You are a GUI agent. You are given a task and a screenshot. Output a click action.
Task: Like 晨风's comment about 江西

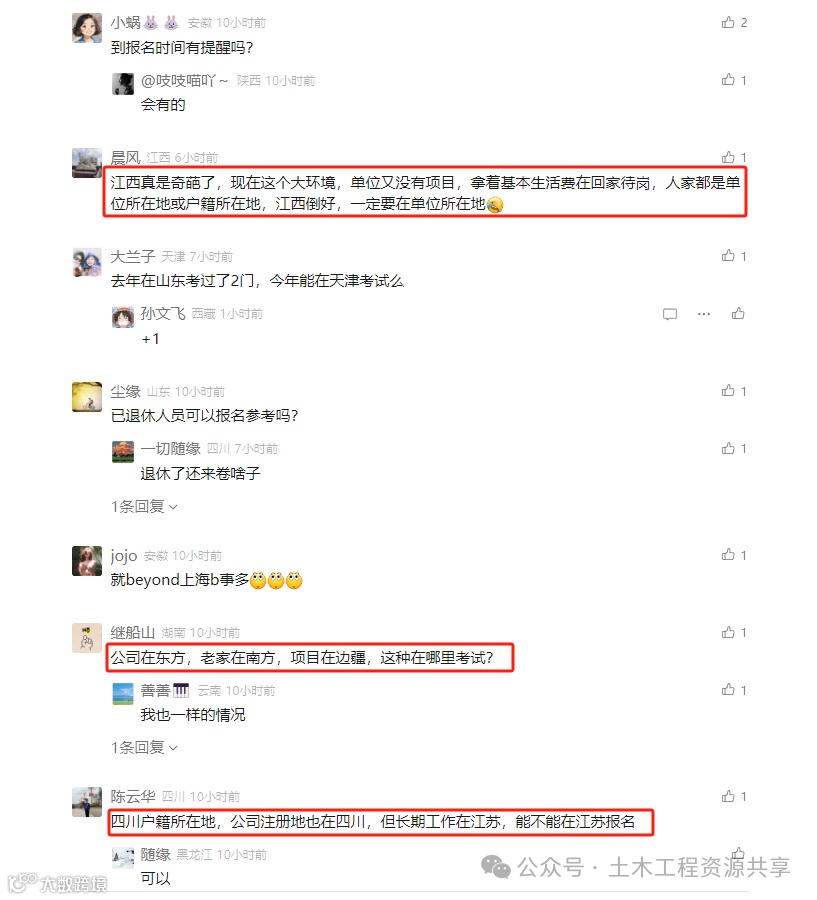tap(728, 157)
